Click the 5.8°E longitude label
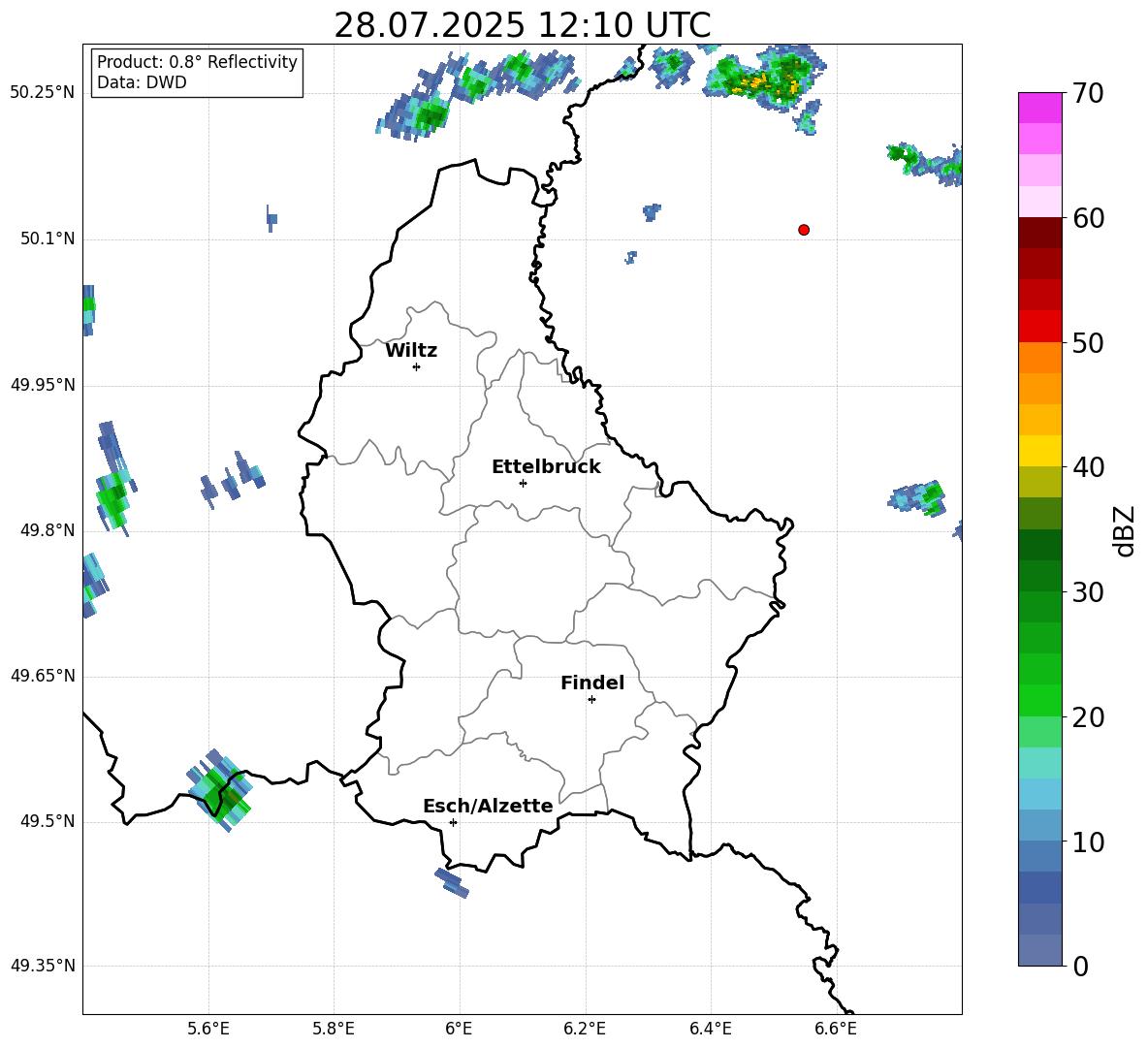 334,1029
